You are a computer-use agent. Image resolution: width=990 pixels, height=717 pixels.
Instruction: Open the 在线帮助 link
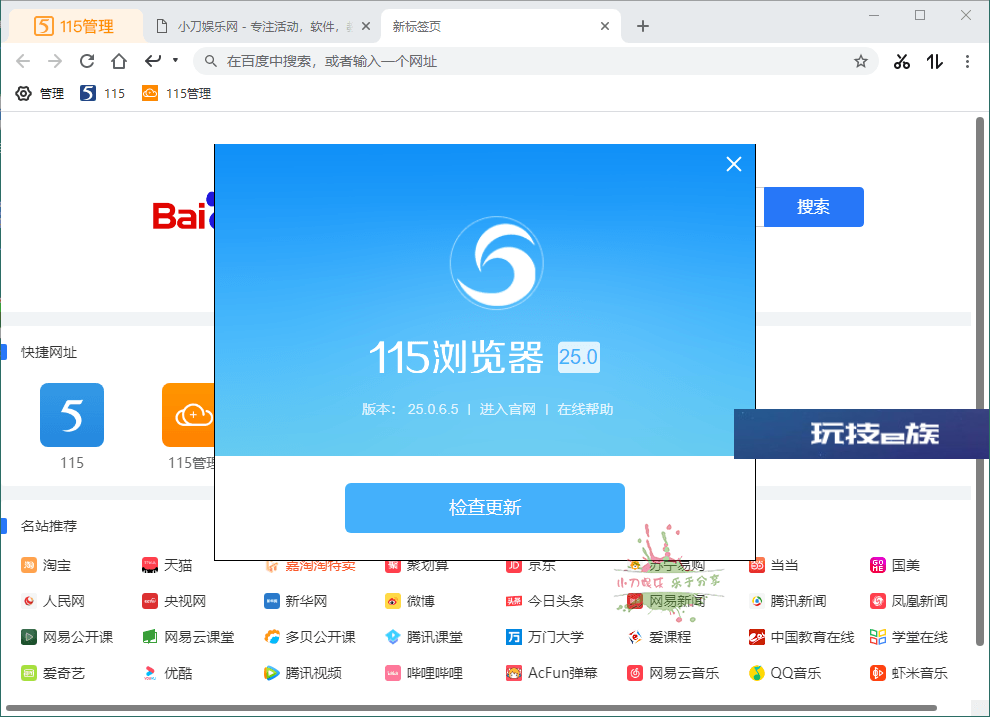[585, 409]
